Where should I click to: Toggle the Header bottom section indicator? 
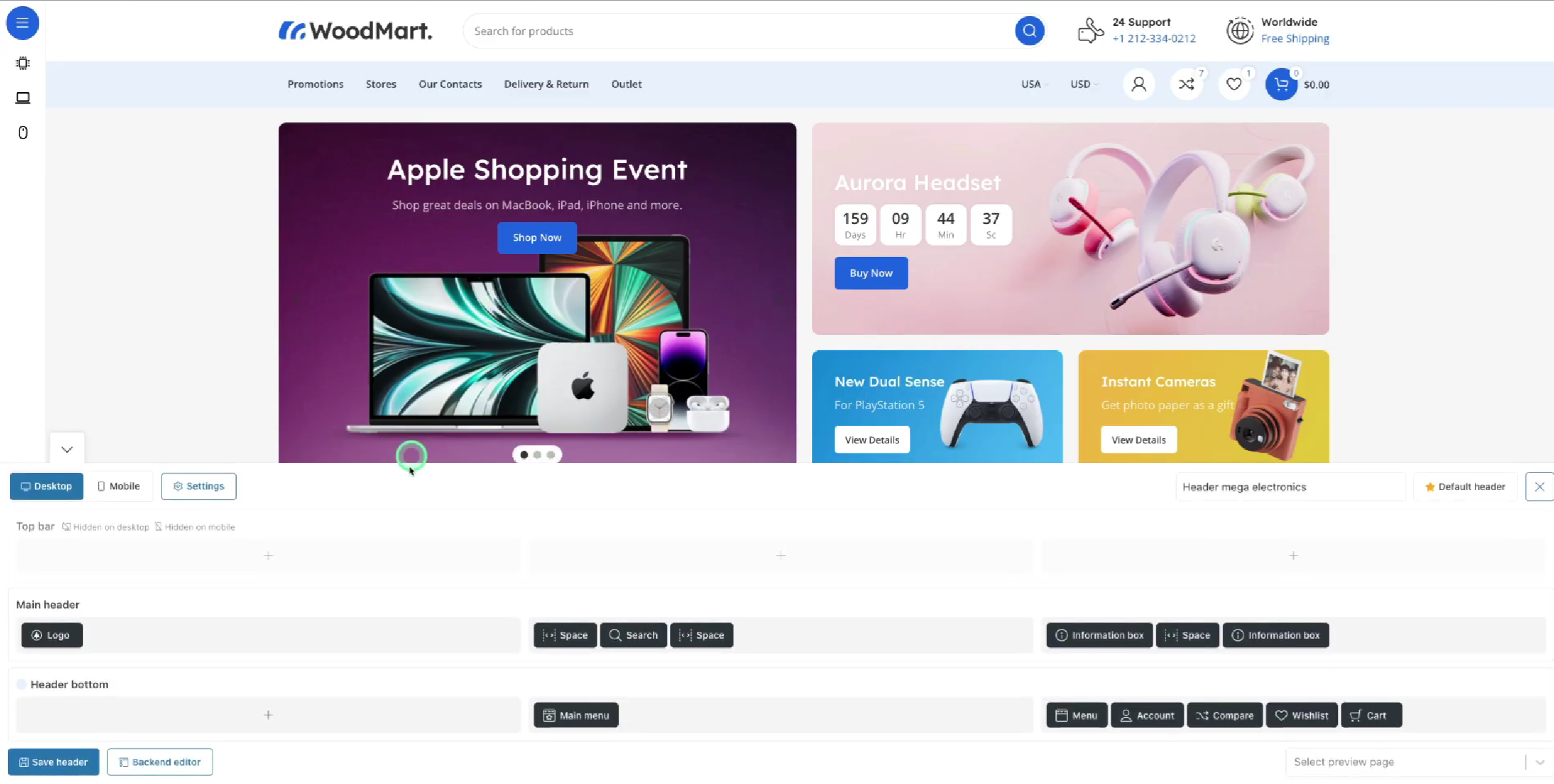pos(21,684)
